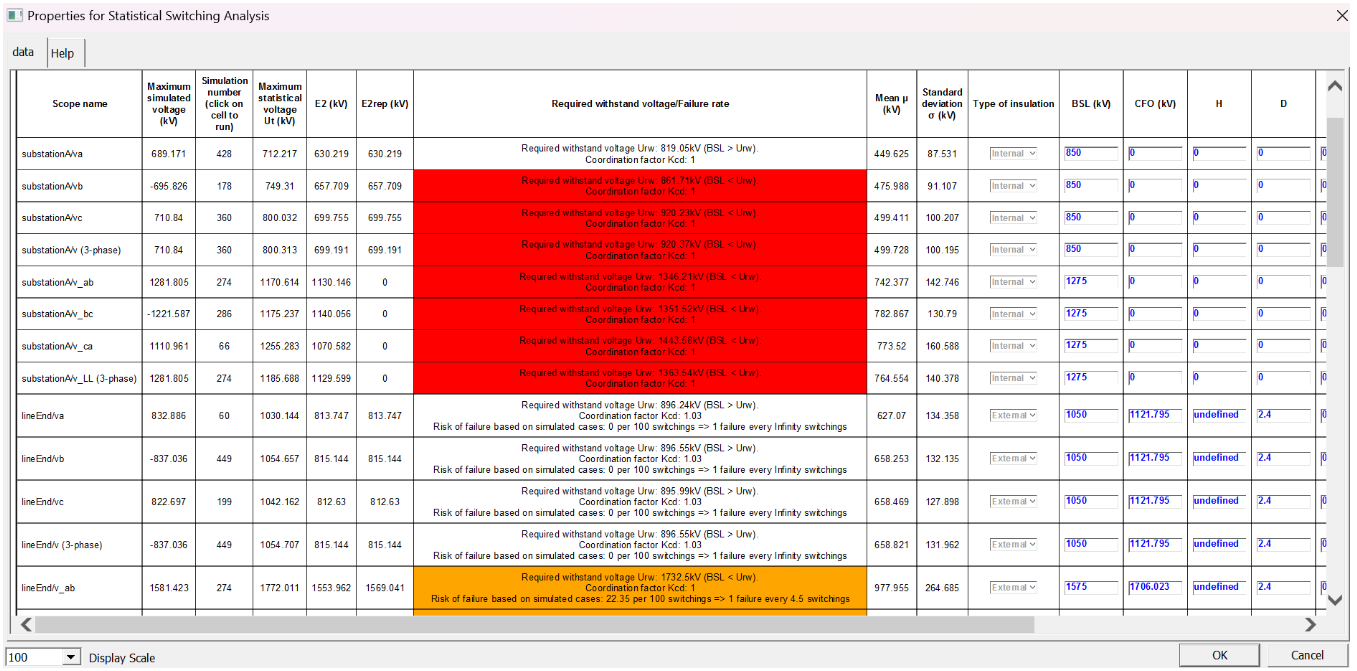Open insulation type dropdown for substationA/v_LL (3-phase)
Image resolution: width=1357 pixels, height=671 pixels.
coord(1013,377)
